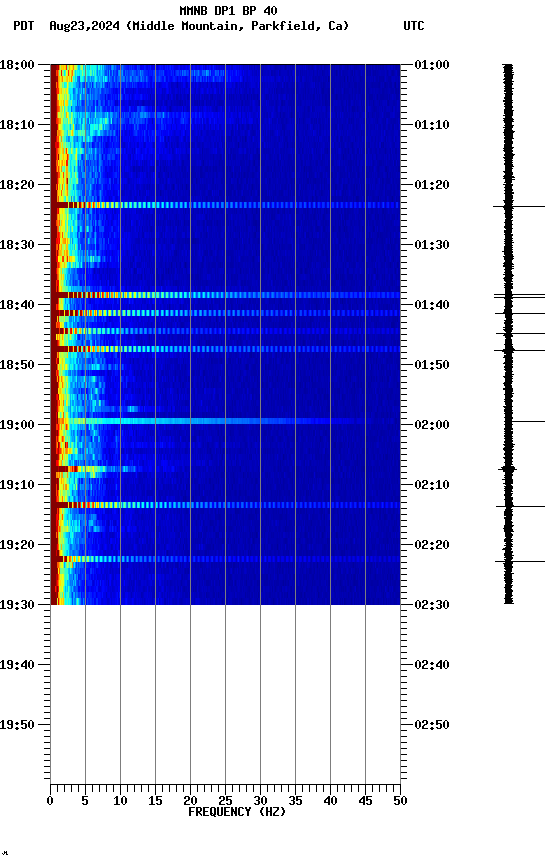Click the 02:50 UTC time label
Image resolution: width=552 pixels, height=864 pixels.
432,725
